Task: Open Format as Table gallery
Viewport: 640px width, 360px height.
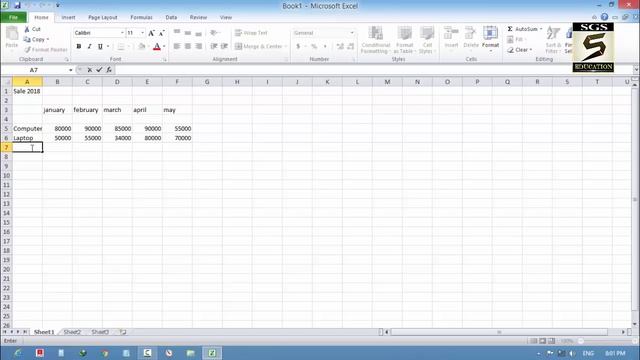Action: [x=404, y=40]
